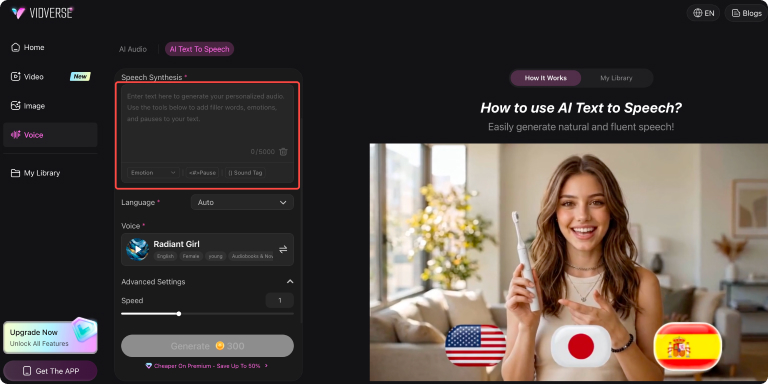Screen dimensions: 768x384
Task: Click the New badge beside Video
Action: coord(80,76)
